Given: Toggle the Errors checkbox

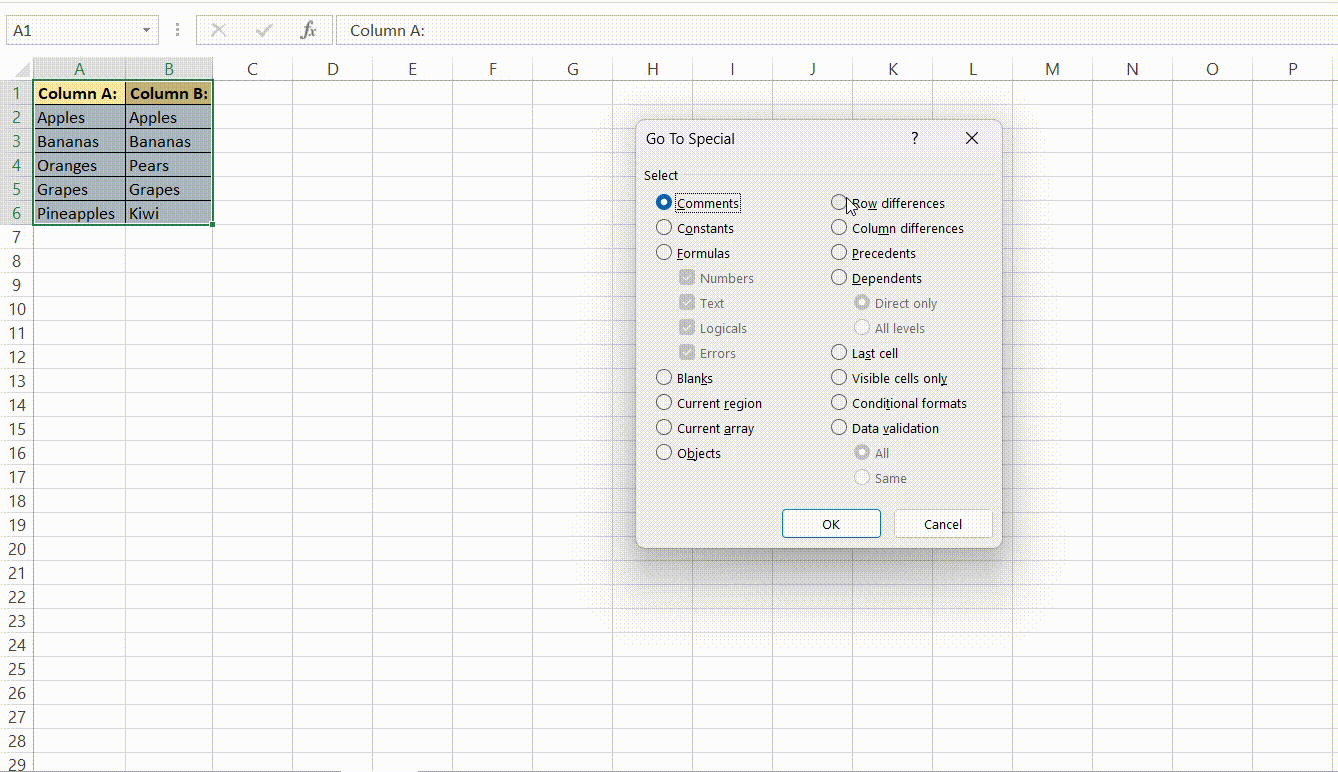Looking at the screenshot, I should pyautogui.click(x=686, y=352).
